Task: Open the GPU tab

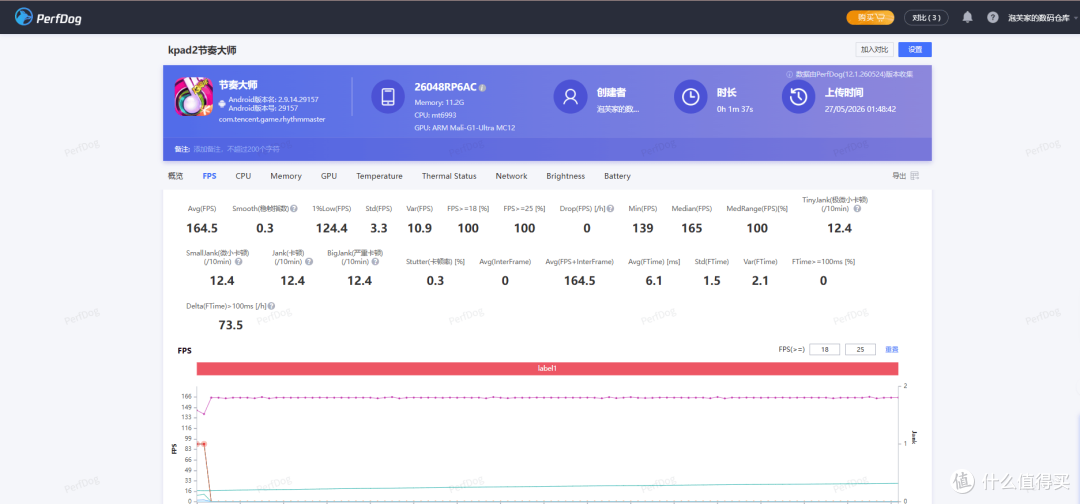Action: click(329, 176)
